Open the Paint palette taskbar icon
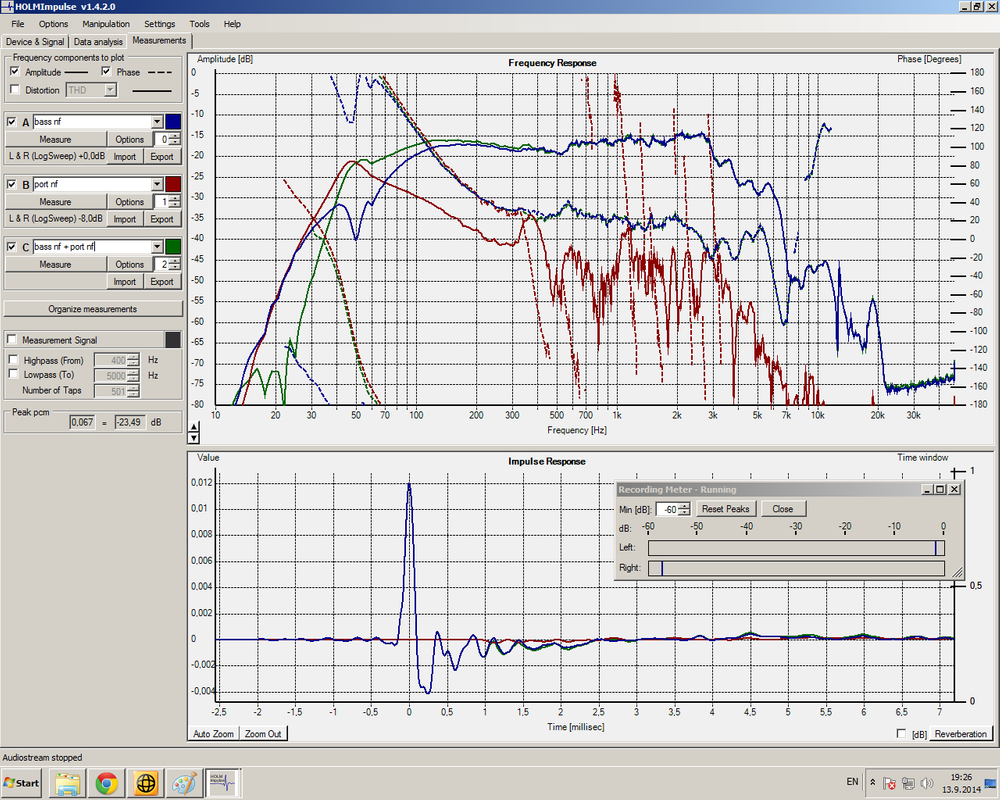The height and width of the screenshot is (800, 1000). click(x=184, y=783)
